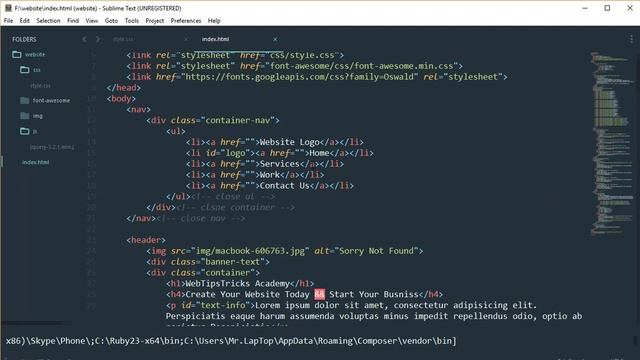Click the macbook-606763.jpg img tag line
This screenshot has height=360, width=640.
coord(284,251)
